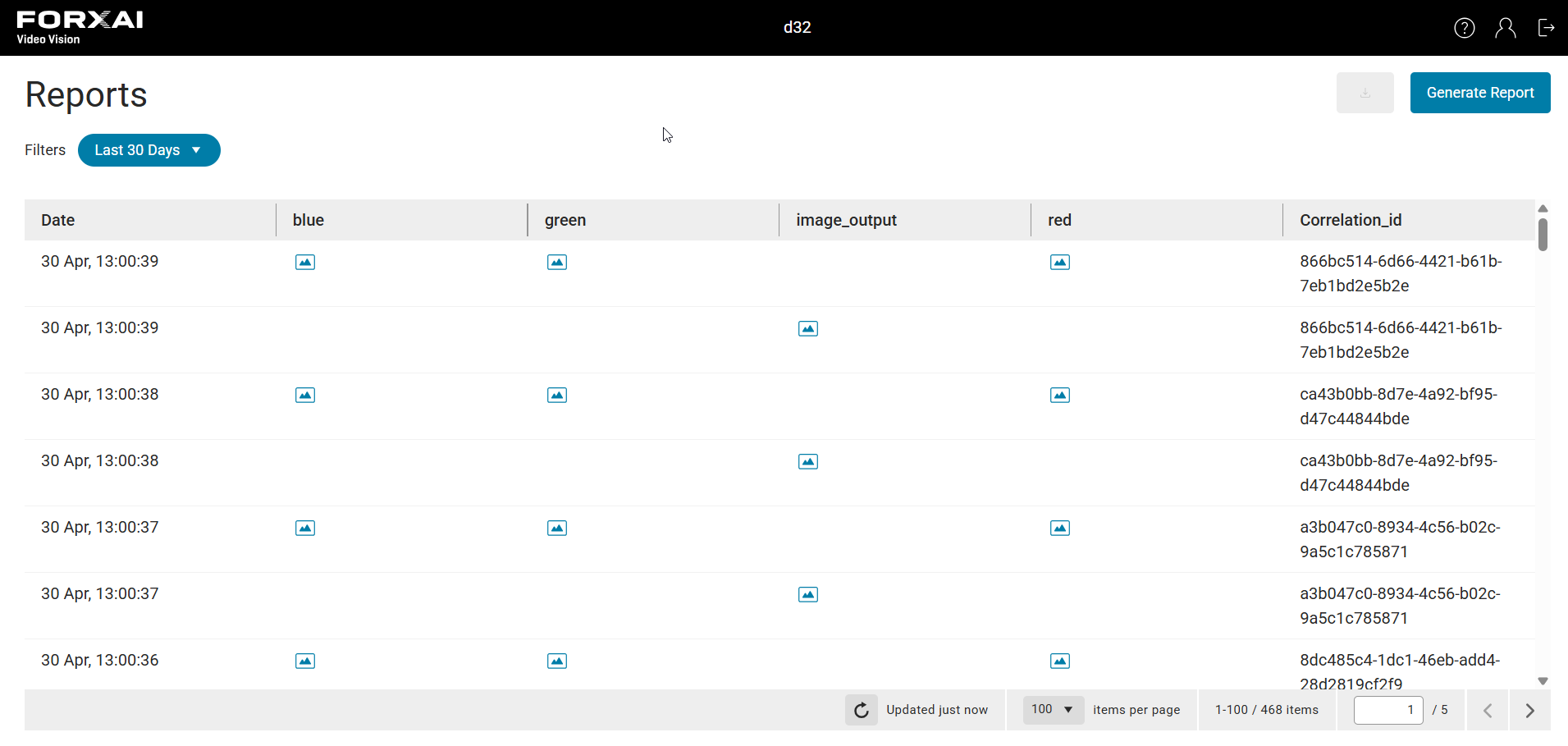Open red image for first 13:00:39 row
Image resolution: width=1568 pixels, height=746 pixels.
(x=1060, y=263)
